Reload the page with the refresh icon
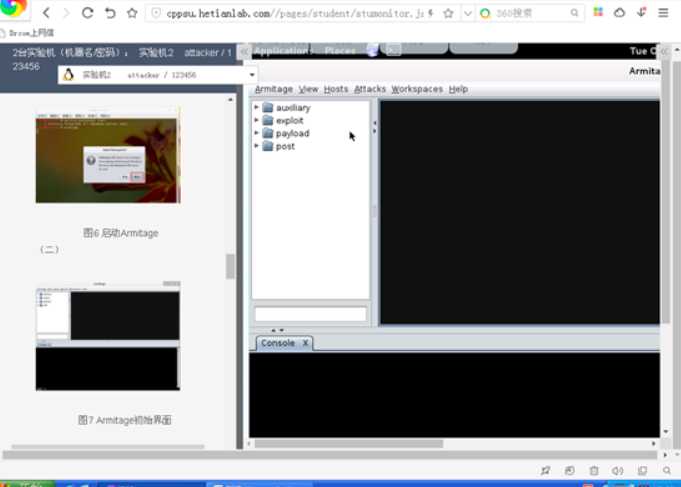This screenshot has width=681, height=487. [88, 13]
